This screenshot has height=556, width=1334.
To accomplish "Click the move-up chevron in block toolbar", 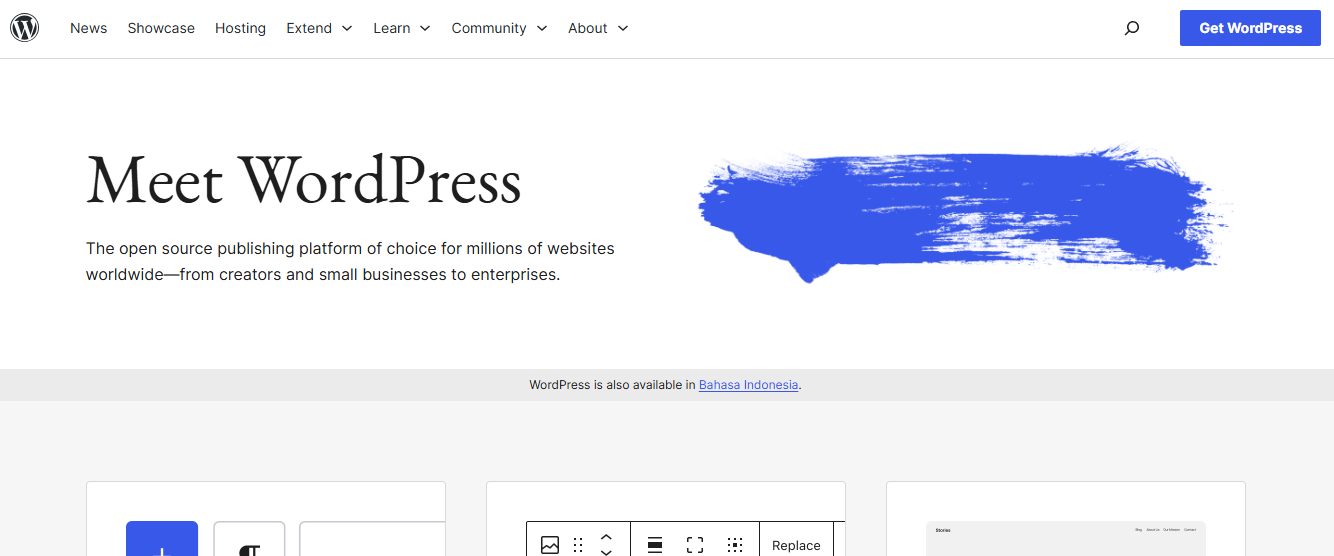I will pos(606,536).
